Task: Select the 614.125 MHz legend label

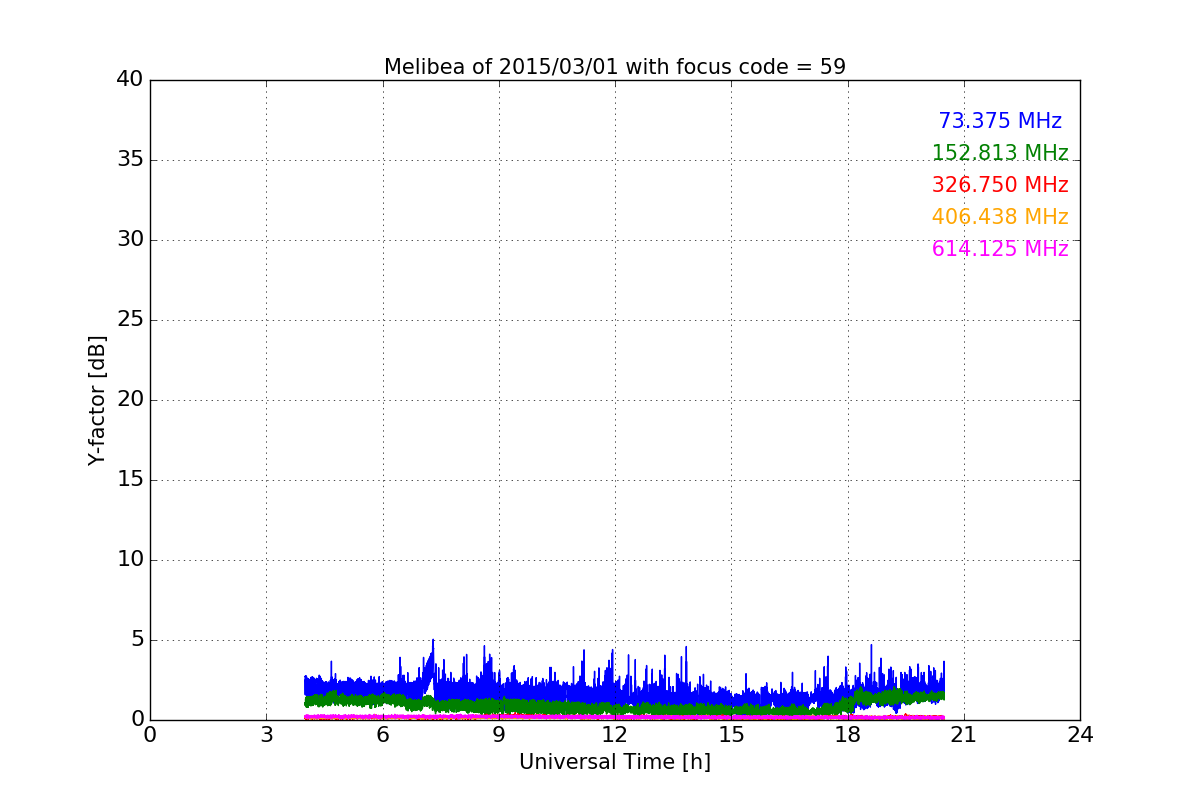Action: (1000, 249)
